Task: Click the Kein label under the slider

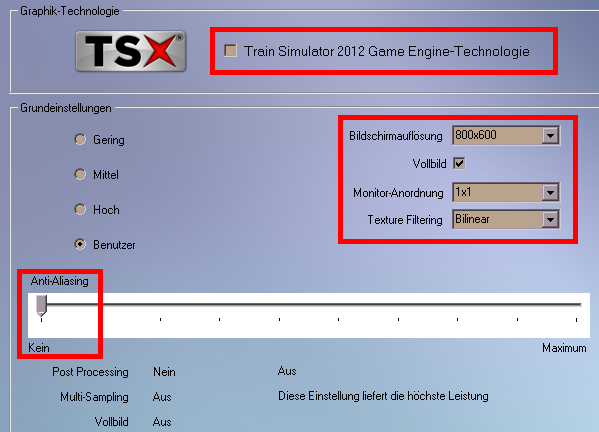Action: coord(39,348)
